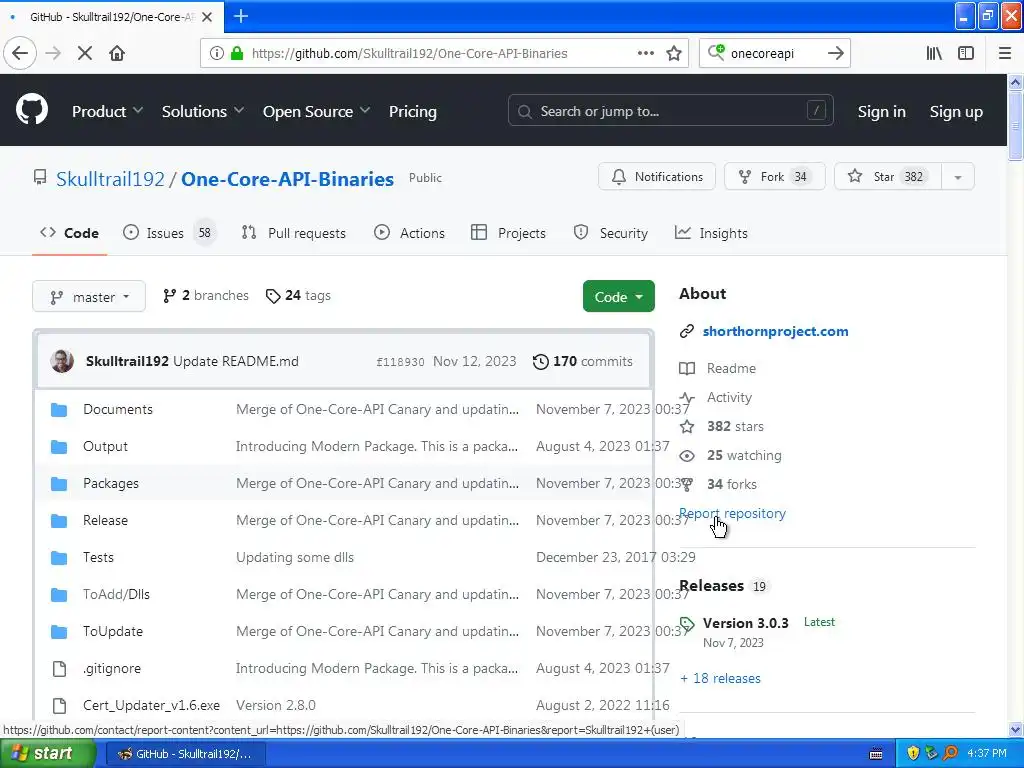This screenshot has width=1024, height=768.
Task: Click Sign up
Action: pyautogui.click(x=956, y=112)
